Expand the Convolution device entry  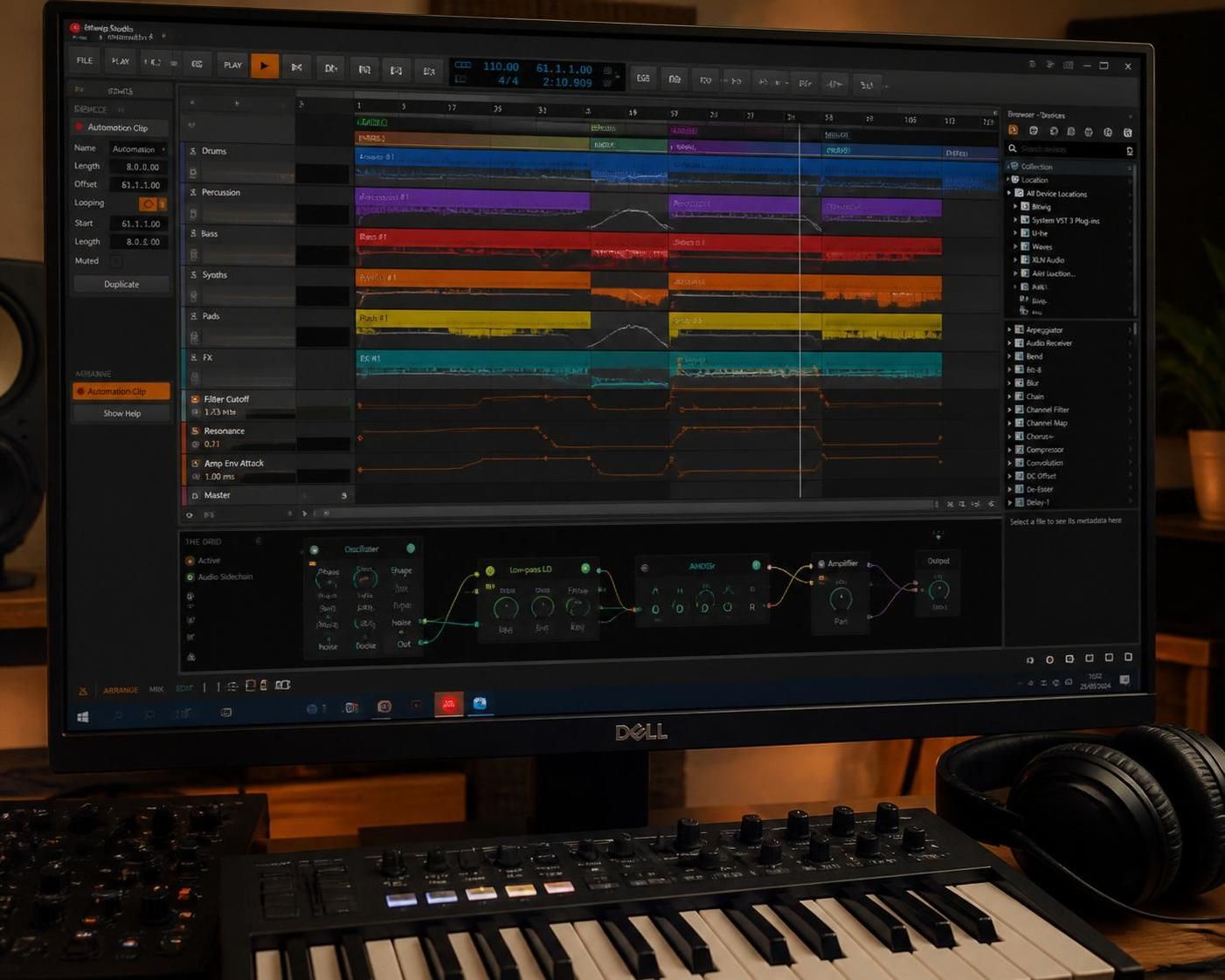coord(1010,463)
